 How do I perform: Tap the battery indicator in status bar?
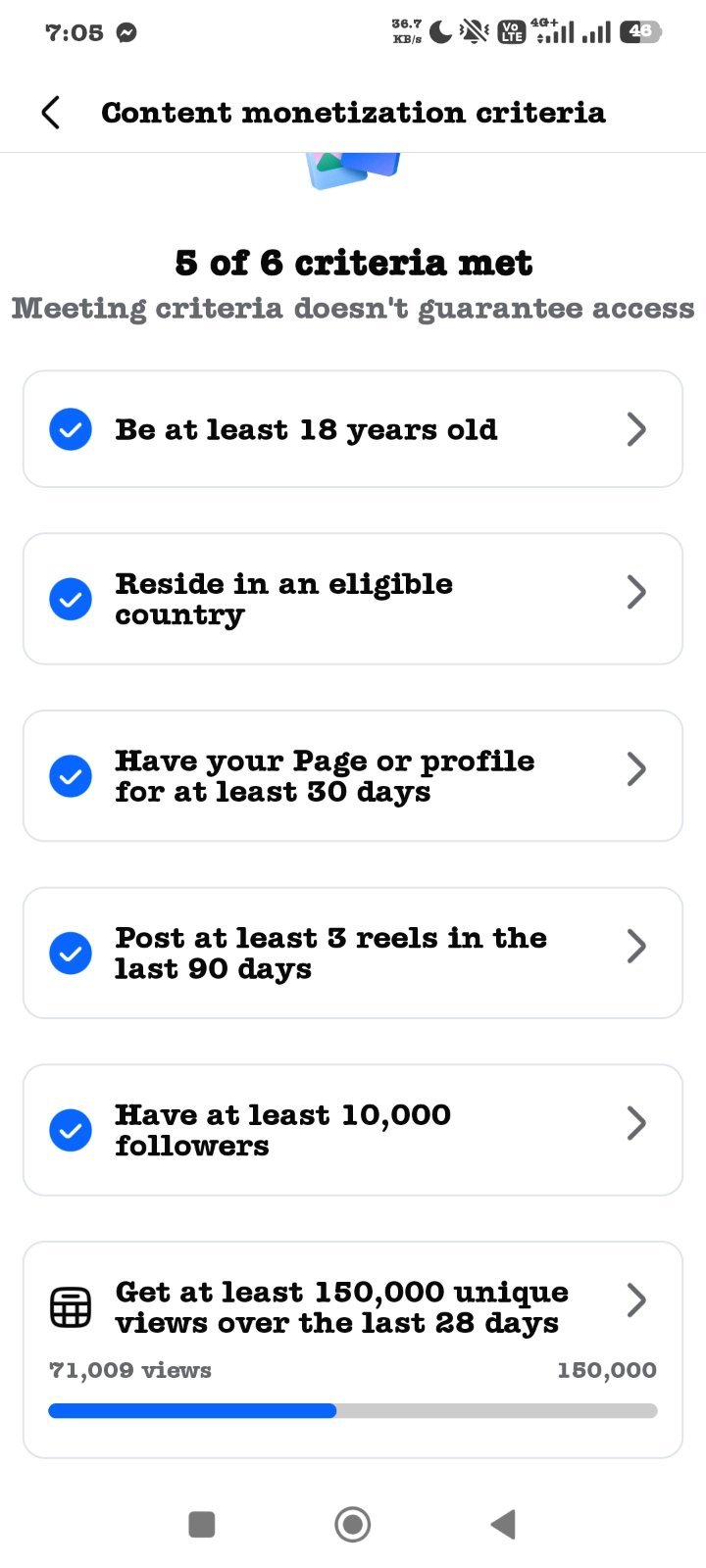[x=640, y=32]
